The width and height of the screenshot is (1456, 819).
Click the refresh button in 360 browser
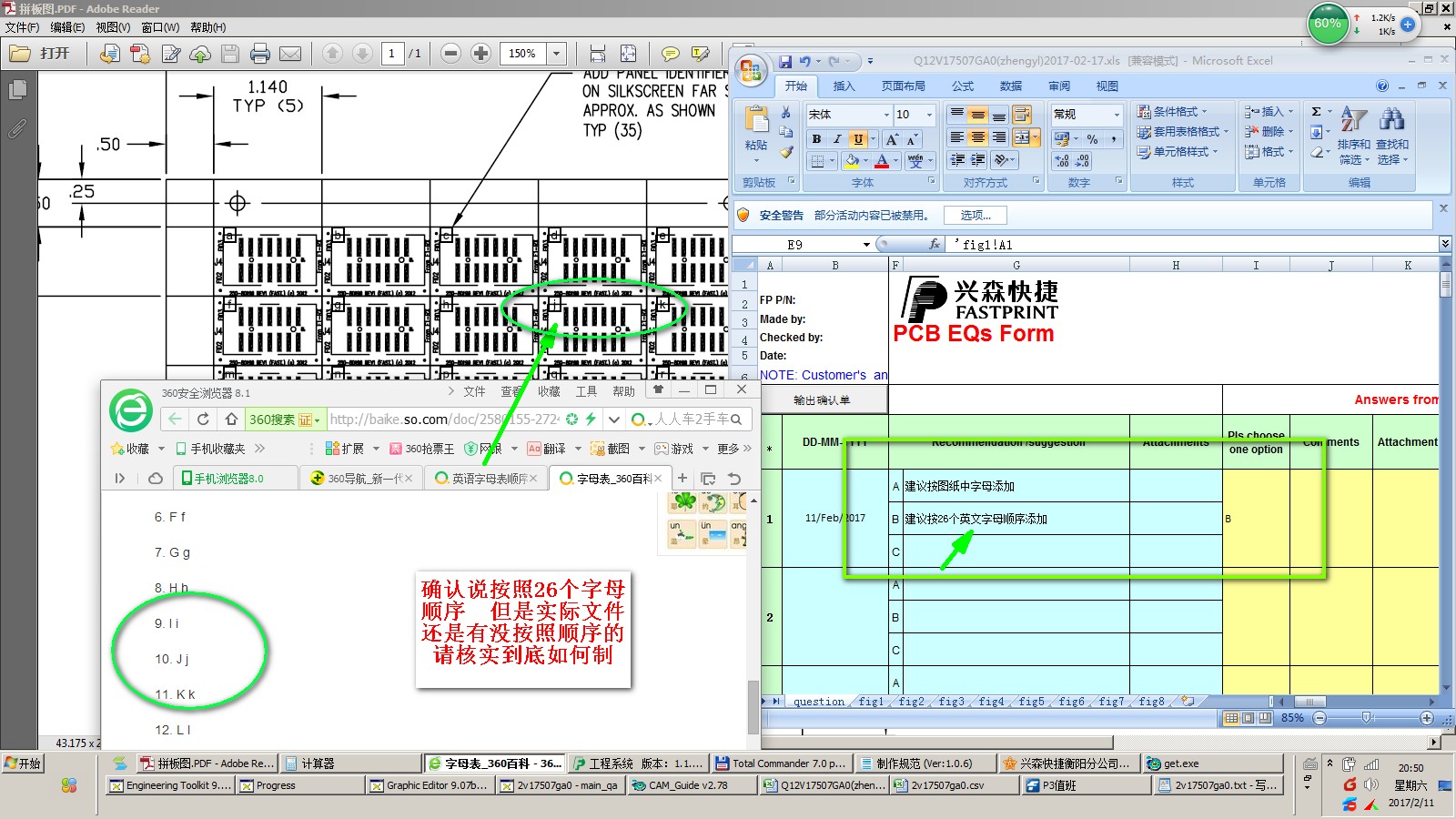tap(203, 419)
